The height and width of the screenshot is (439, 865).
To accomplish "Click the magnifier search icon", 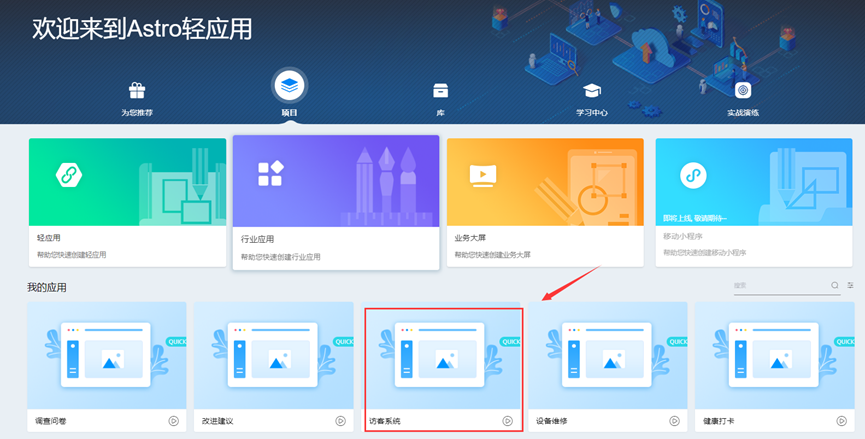I will point(835,285).
